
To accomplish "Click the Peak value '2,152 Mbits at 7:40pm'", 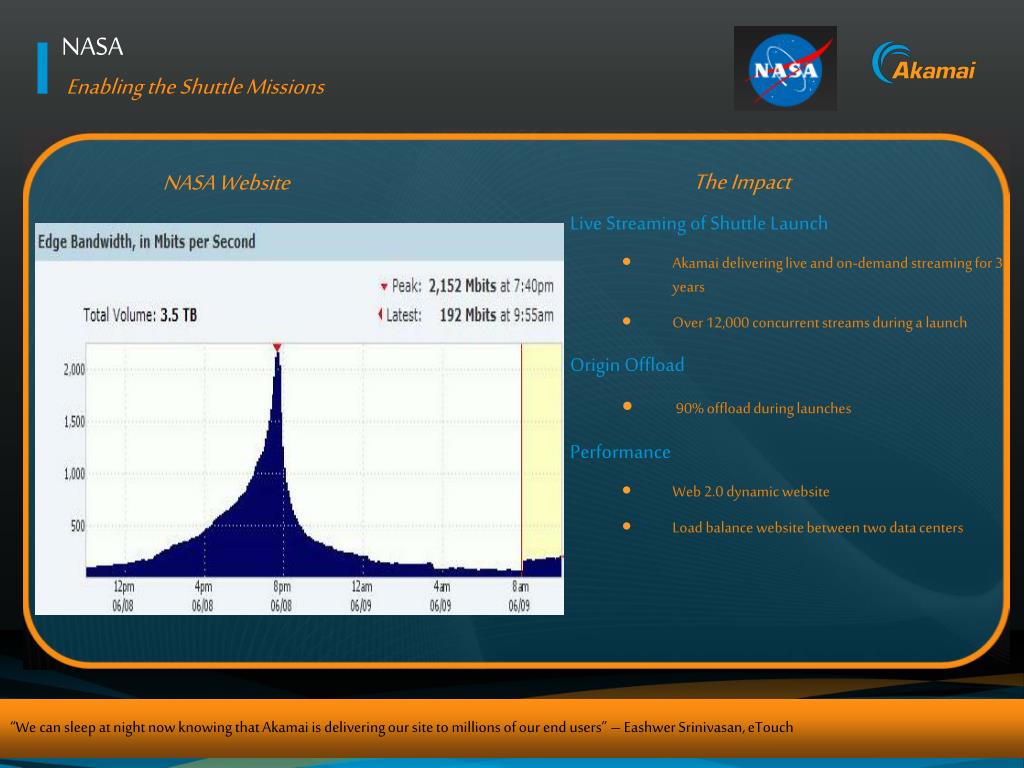I will (491, 286).
